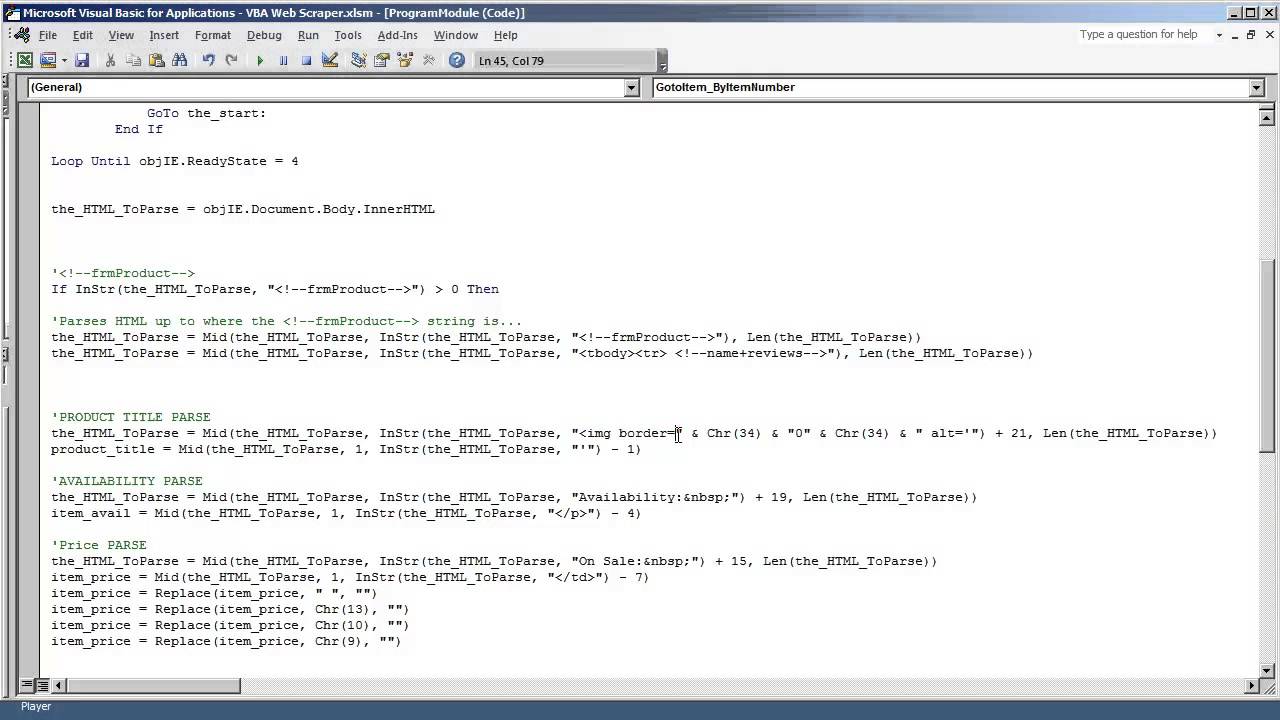Open the Insert object dropdown arrow
This screenshot has width=1280, height=720.
click(x=64, y=60)
